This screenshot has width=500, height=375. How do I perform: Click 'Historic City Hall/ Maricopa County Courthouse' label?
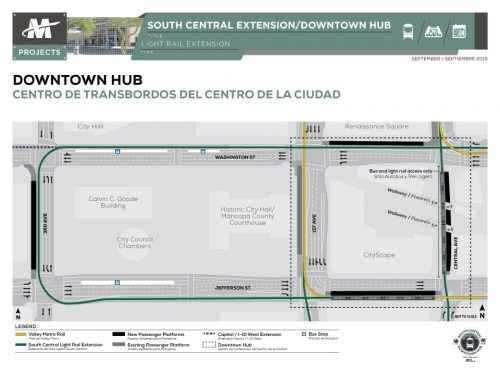click(247, 216)
